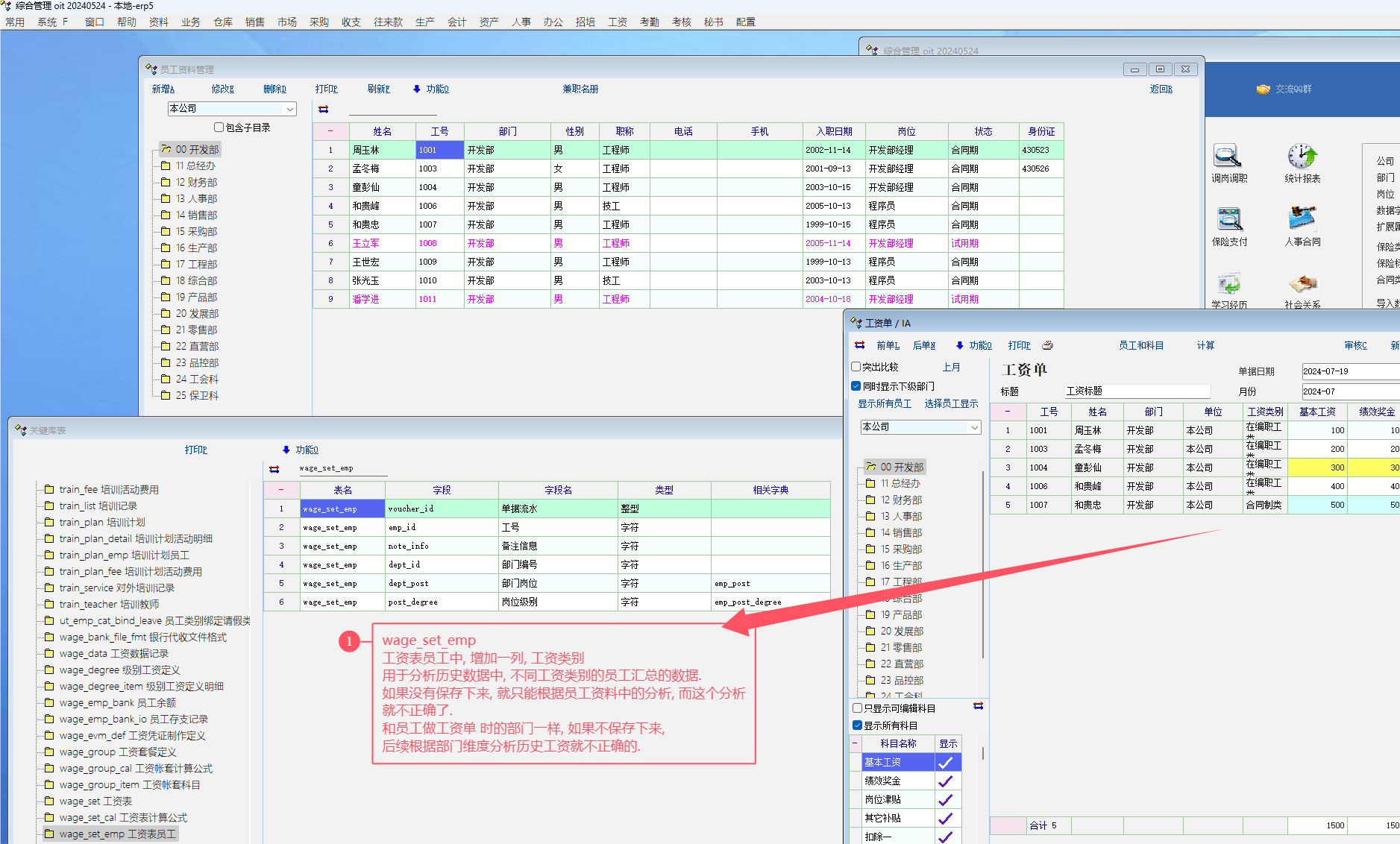Click the 工资标题 input field
1400x844 pixels.
(1137, 391)
